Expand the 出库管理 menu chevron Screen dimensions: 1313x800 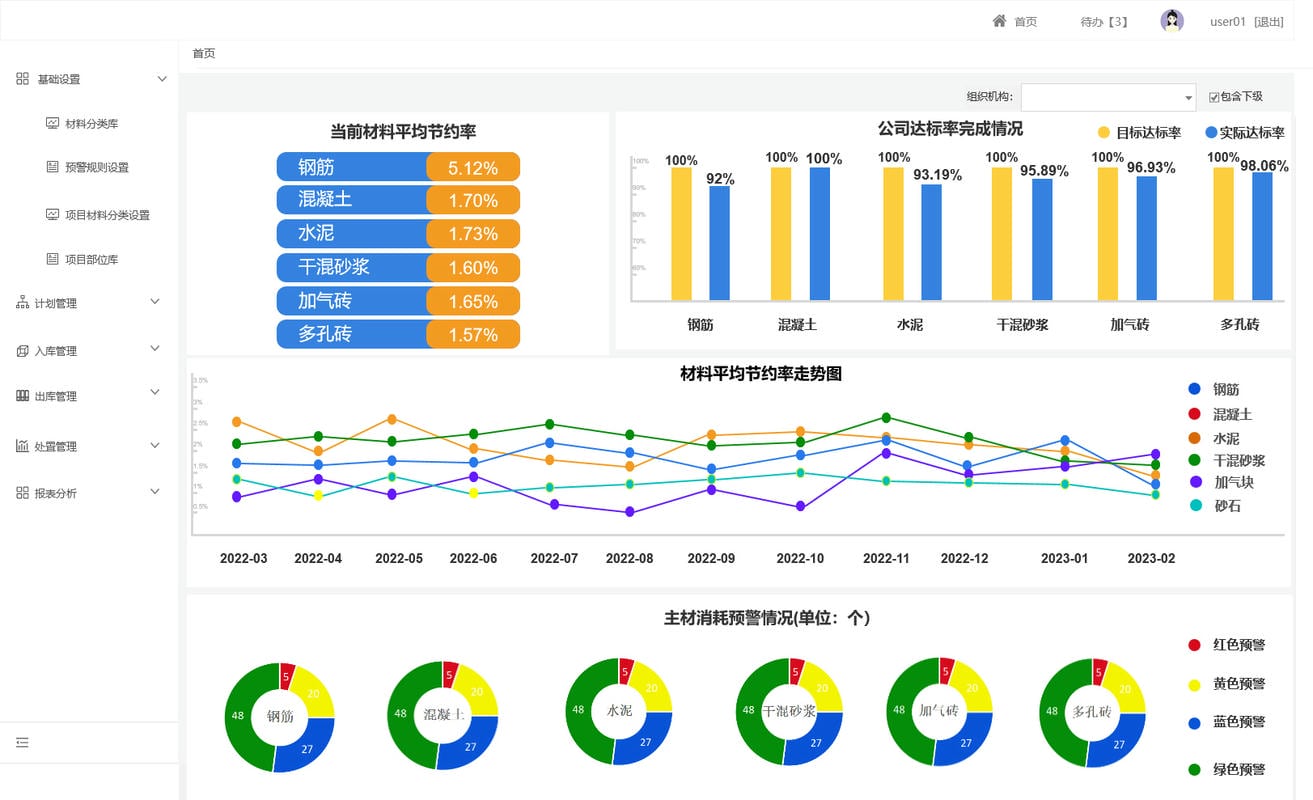click(x=155, y=393)
